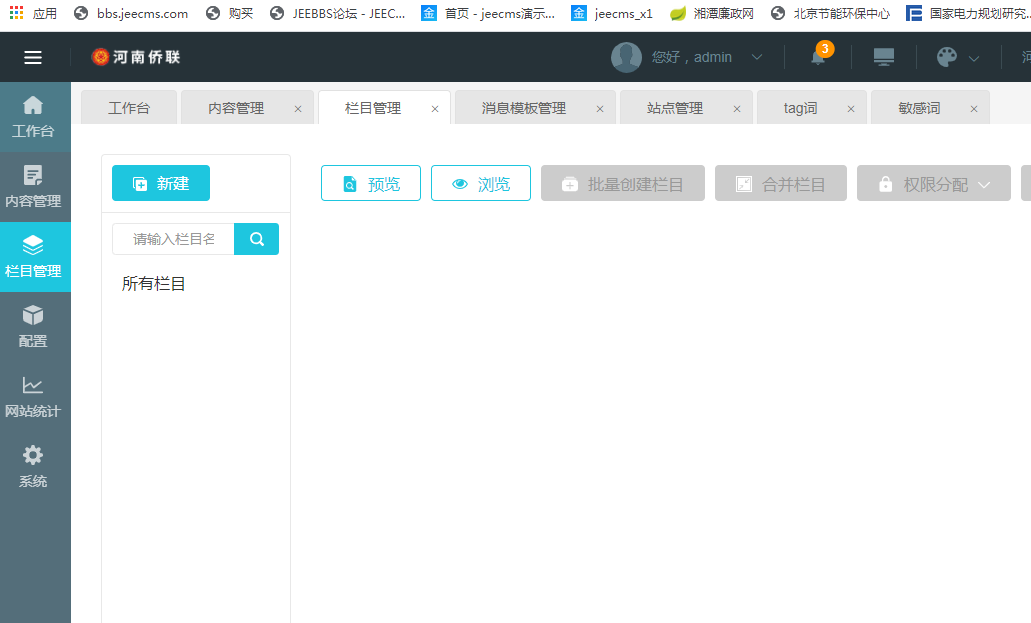Screen dimensions: 1031x623
Task: Click the search magnifier button for 栏目
Action: (257, 239)
